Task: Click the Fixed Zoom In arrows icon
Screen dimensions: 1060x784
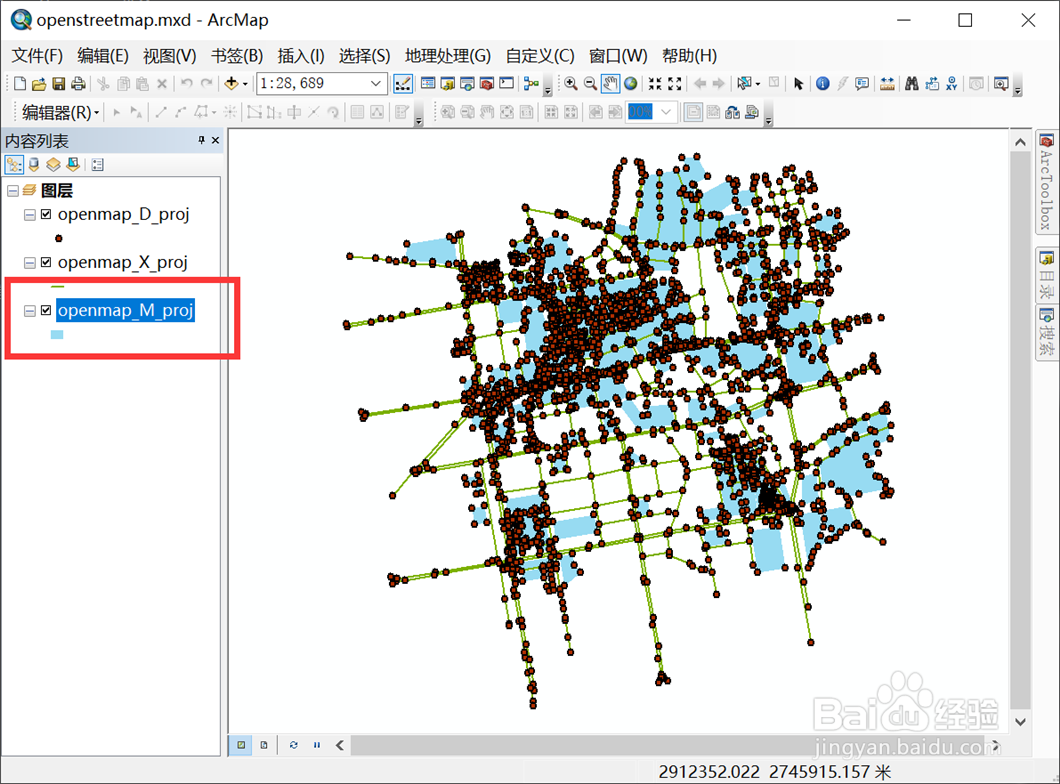Action: tap(654, 83)
